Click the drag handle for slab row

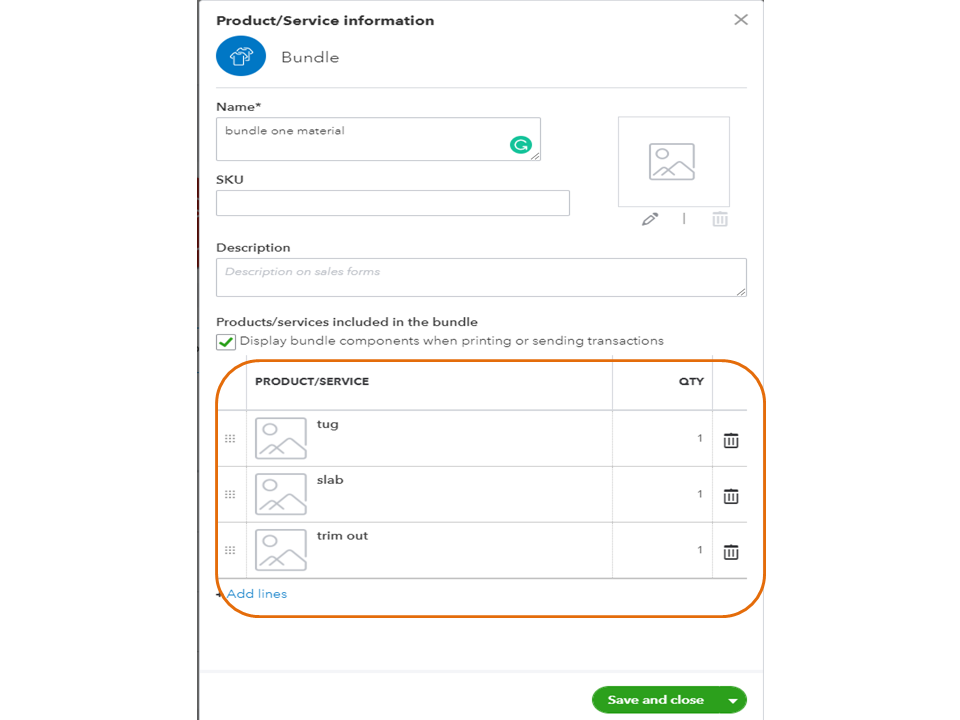[230, 495]
